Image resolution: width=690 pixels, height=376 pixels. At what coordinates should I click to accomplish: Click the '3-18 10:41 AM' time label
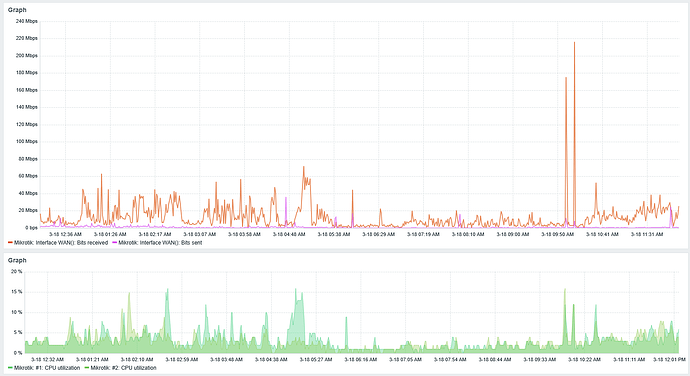click(x=602, y=234)
